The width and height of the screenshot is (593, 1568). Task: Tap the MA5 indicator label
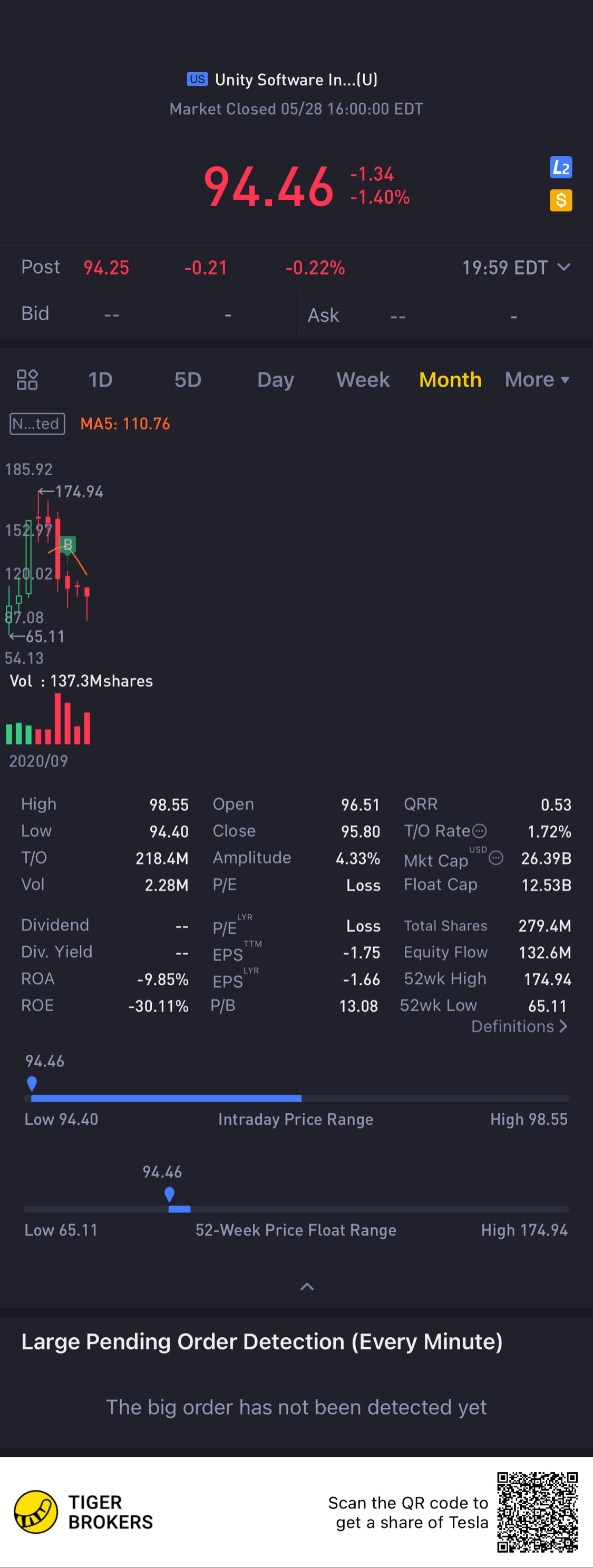(x=125, y=424)
